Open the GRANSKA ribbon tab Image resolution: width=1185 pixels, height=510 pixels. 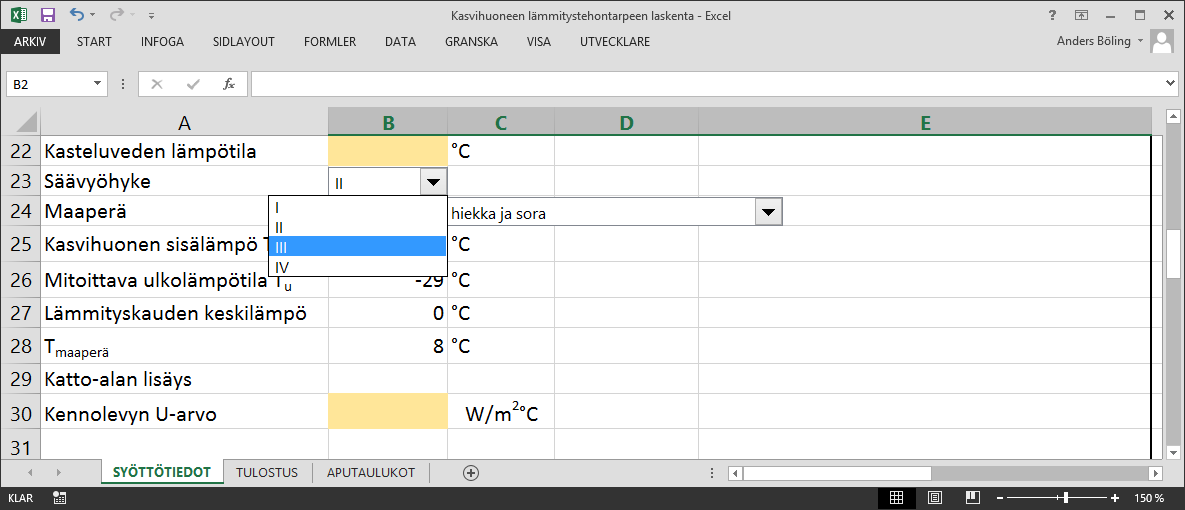tap(472, 42)
